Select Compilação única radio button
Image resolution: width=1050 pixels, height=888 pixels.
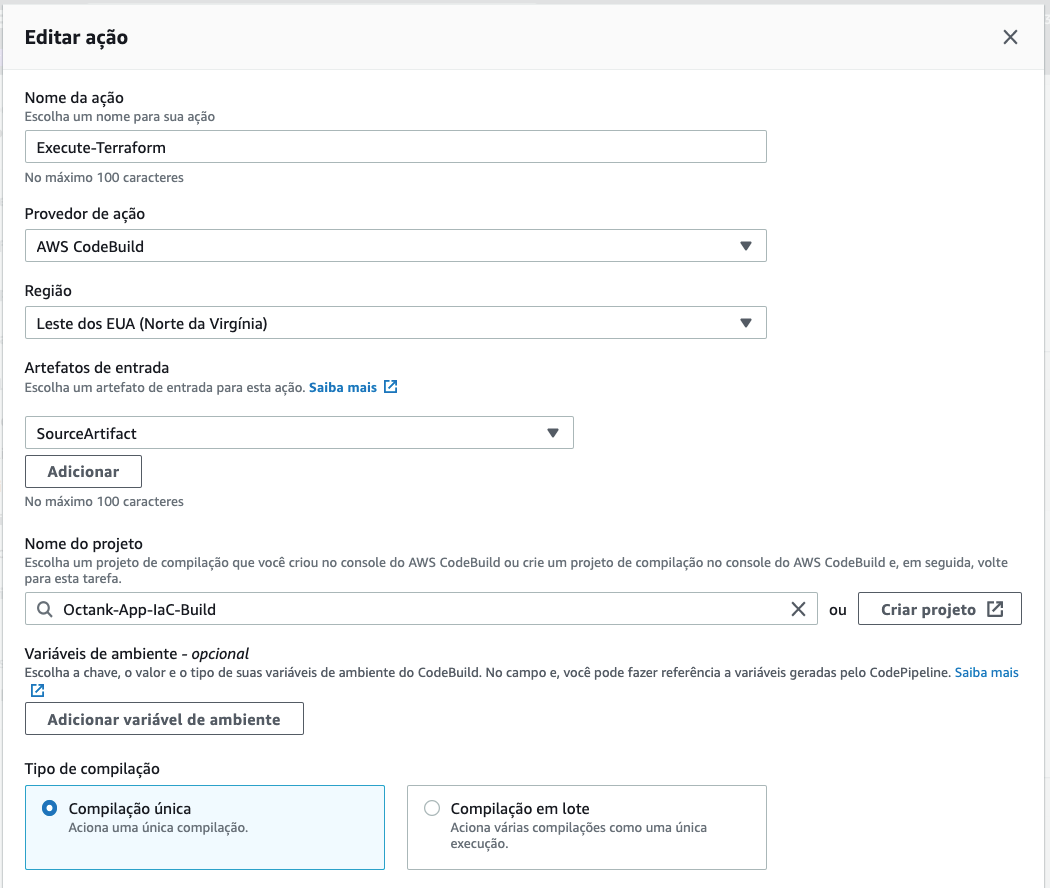click(50, 809)
